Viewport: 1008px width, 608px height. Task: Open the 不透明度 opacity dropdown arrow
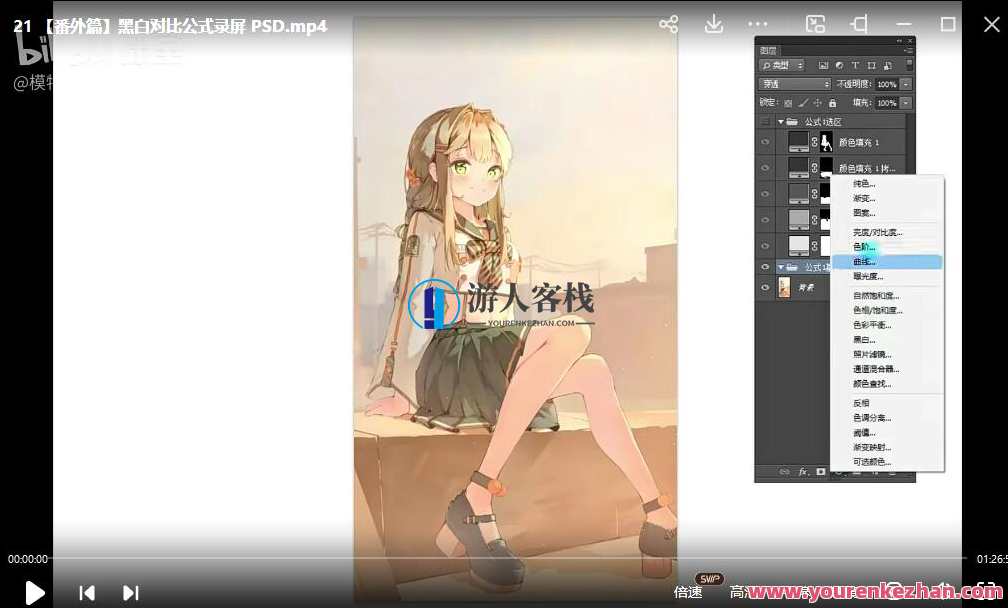[905, 84]
